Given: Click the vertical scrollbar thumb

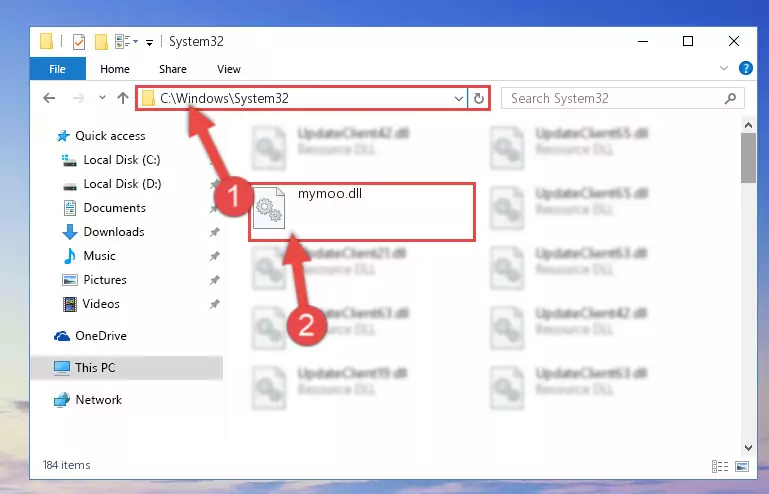Looking at the screenshot, I should click(748, 158).
